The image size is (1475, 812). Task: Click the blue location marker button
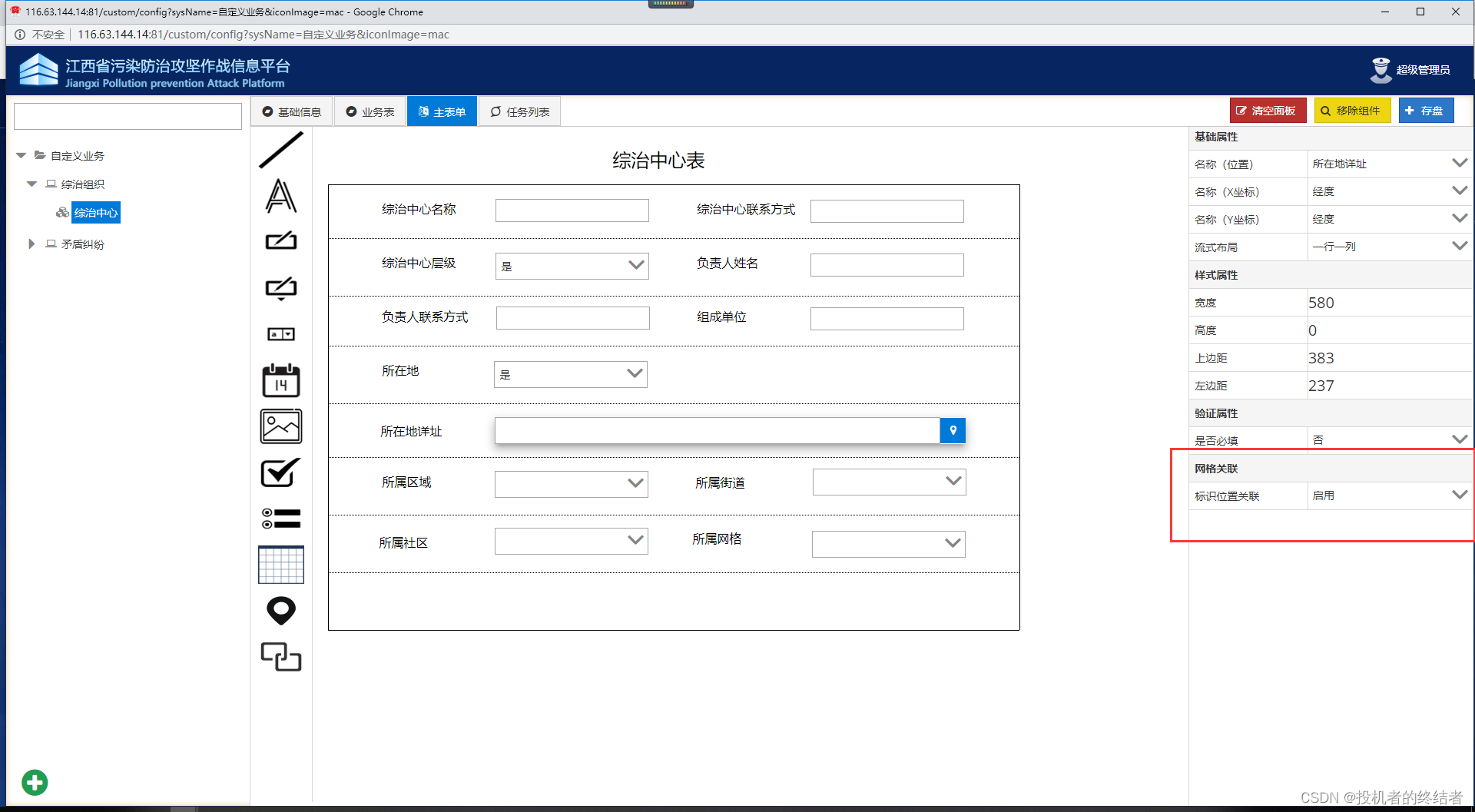(953, 431)
